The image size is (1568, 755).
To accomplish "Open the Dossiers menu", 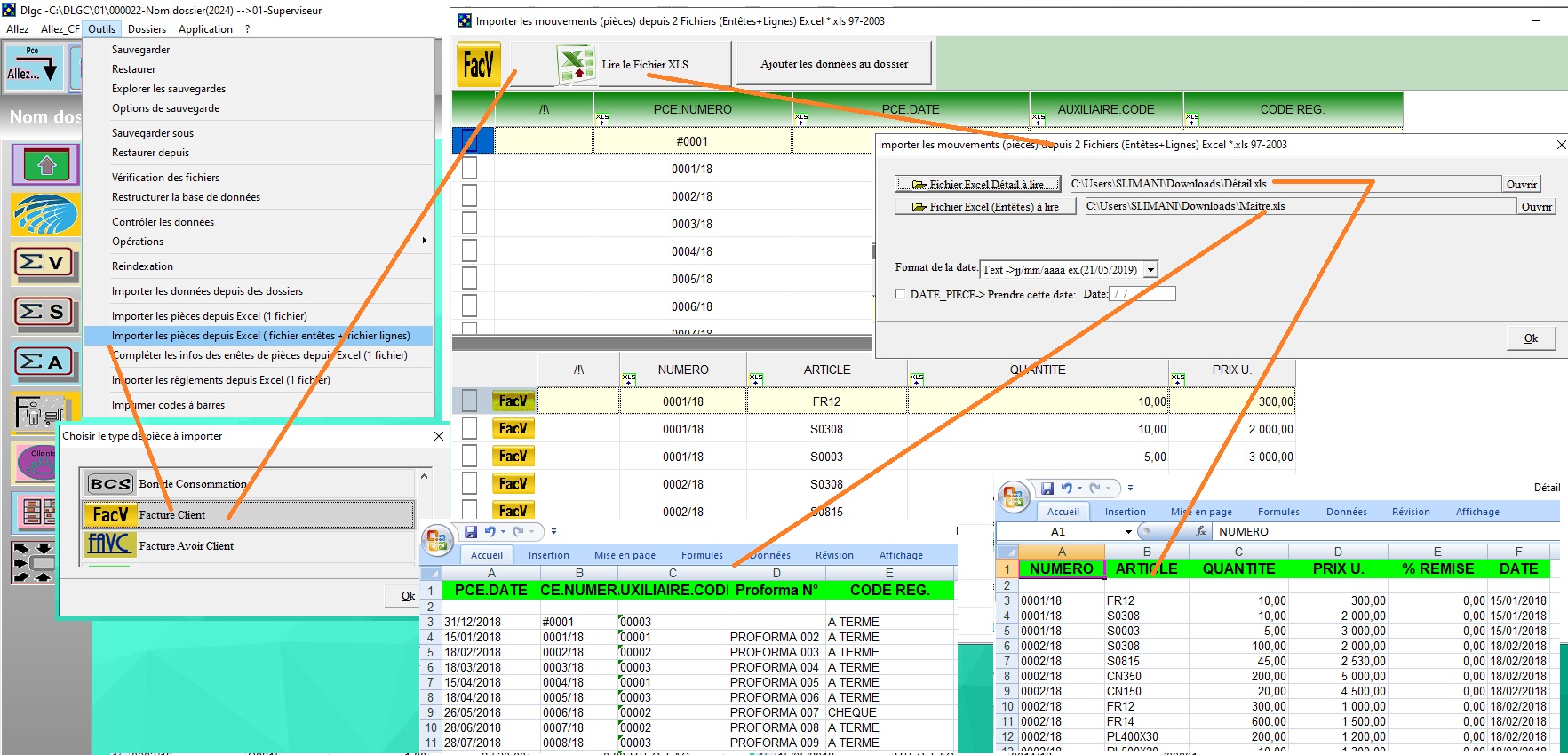I will click(147, 28).
